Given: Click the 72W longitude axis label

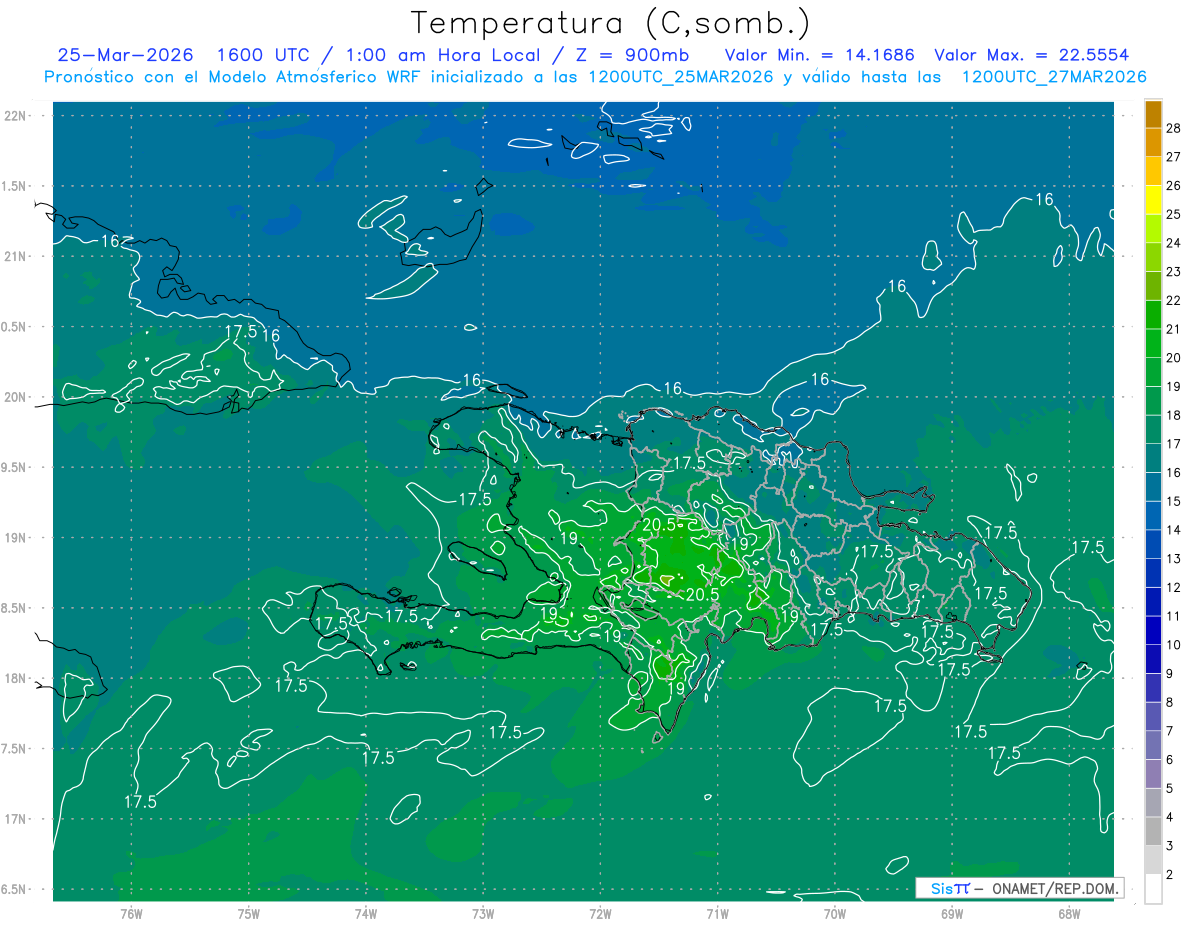Looking at the screenshot, I should [x=600, y=914].
